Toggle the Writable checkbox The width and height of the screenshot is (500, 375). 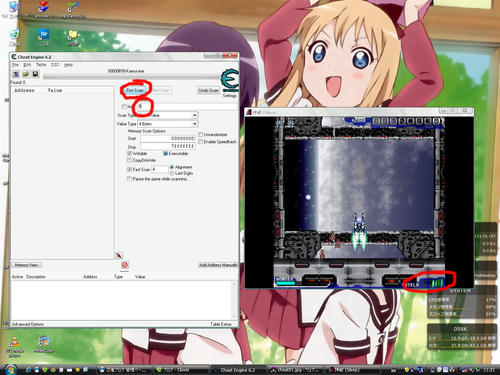click(x=130, y=153)
